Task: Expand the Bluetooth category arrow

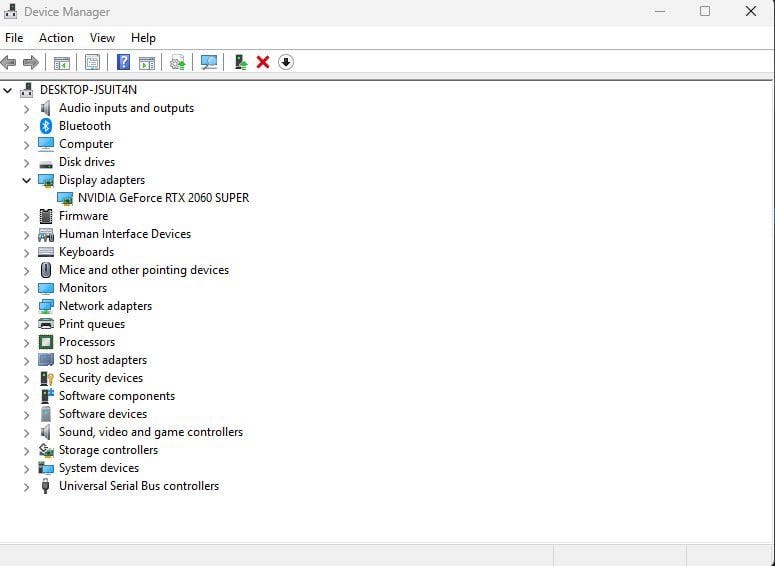Action: coord(26,127)
